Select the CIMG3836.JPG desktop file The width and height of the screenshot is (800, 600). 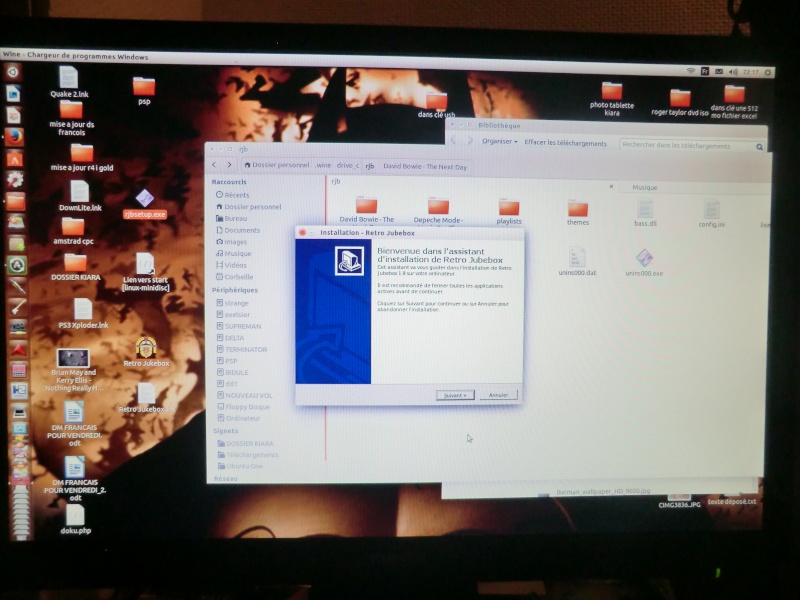tap(680, 501)
